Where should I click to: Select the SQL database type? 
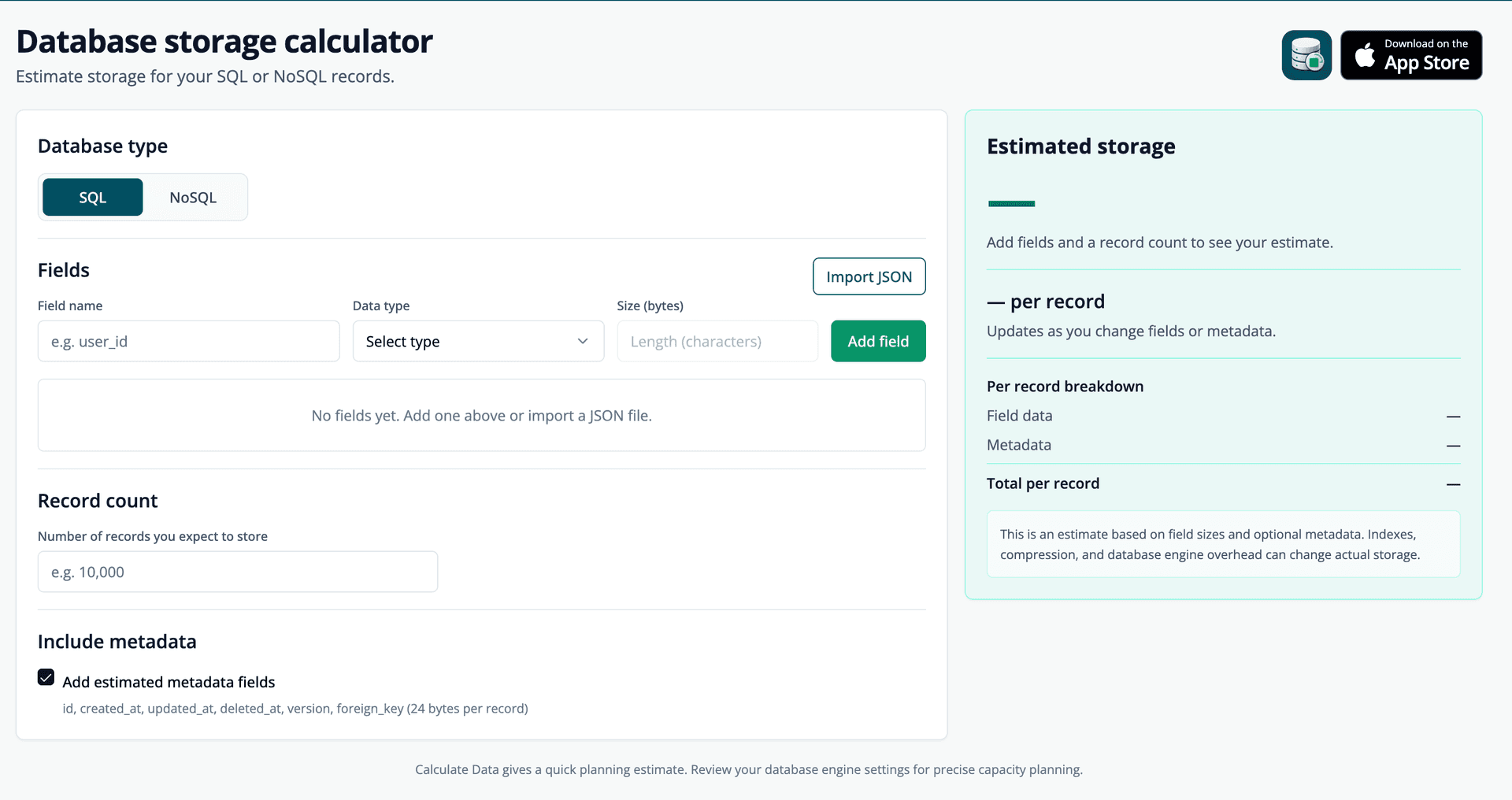[x=93, y=197]
